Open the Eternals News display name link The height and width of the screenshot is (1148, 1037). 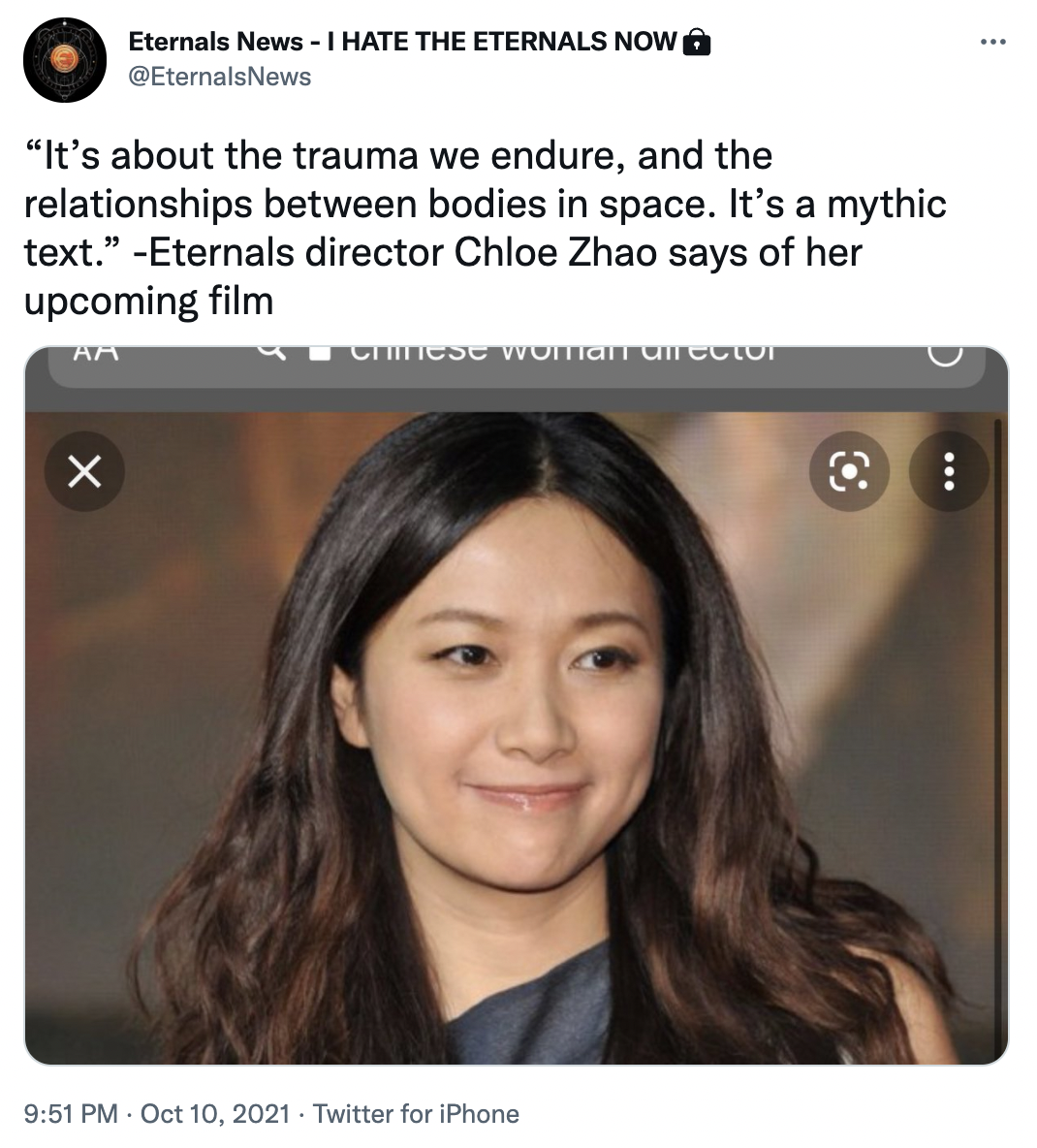pyautogui.click(x=402, y=42)
